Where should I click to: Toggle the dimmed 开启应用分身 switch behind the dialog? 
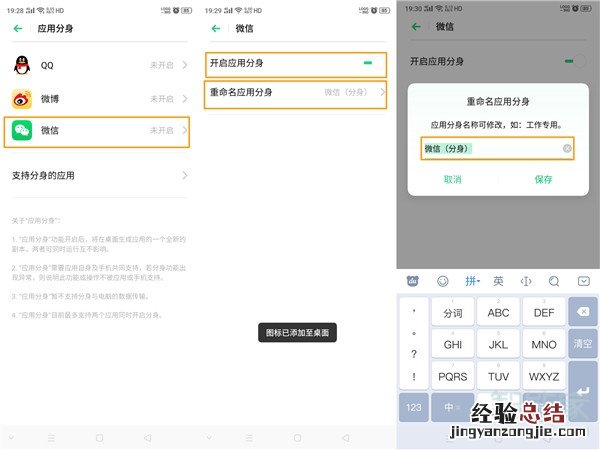click(573, 61)
